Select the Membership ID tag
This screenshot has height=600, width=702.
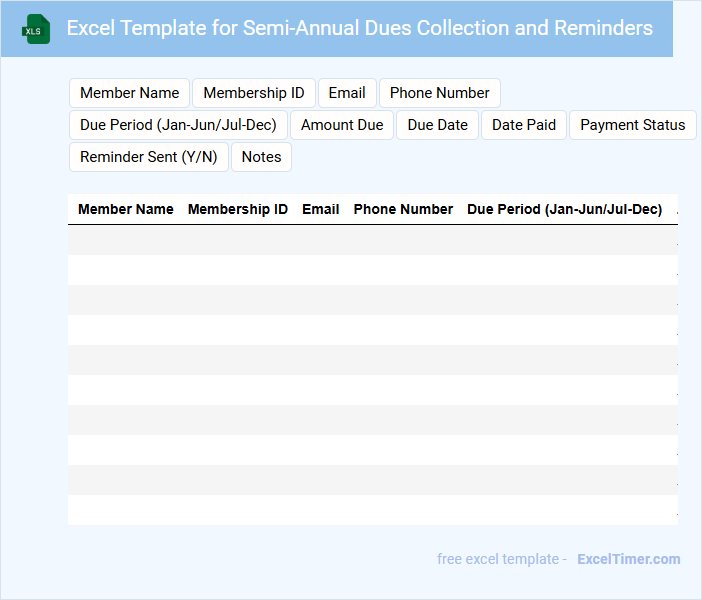[x=254, y=93]
